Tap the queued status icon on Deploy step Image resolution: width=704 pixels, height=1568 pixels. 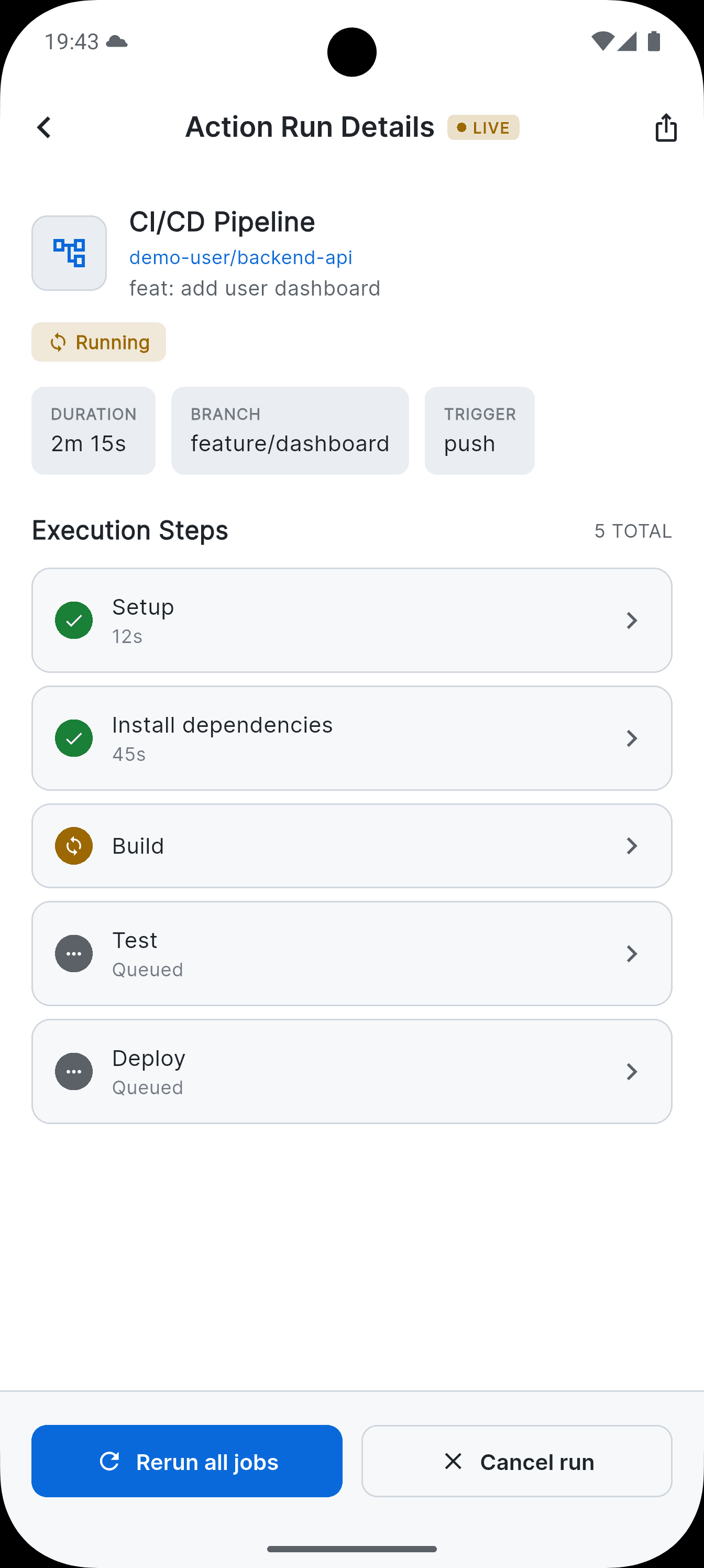[73, 1071]
